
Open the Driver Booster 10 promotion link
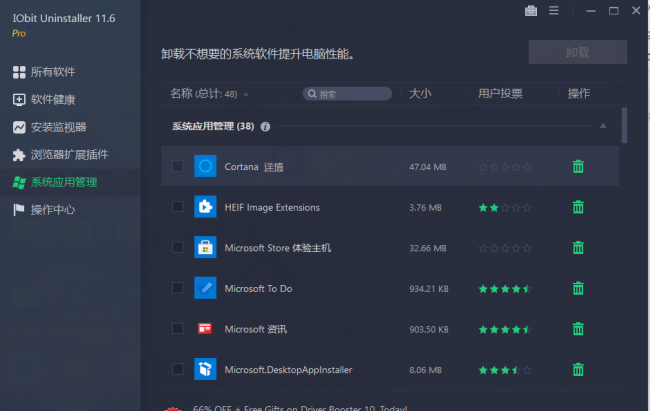click(300, 408)
